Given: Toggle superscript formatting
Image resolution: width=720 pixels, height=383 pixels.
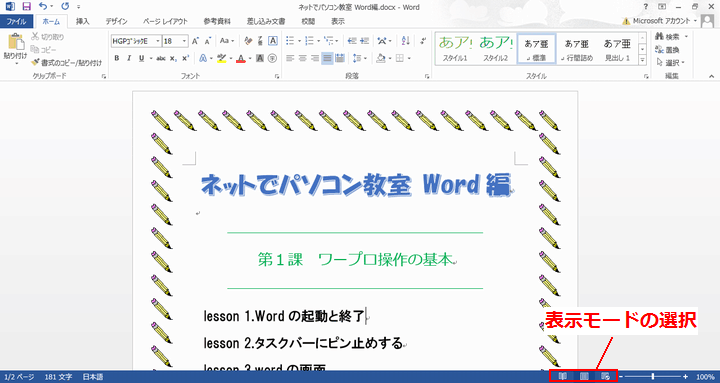Looking at the screenshot, I should pyautogui.click(x=185, y=58).
